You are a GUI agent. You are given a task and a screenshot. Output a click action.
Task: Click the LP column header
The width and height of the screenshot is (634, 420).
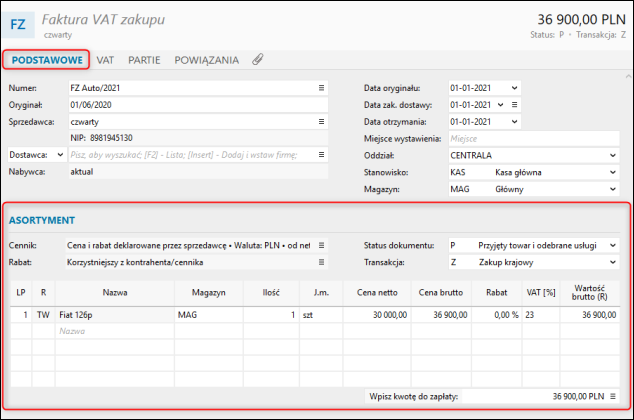click(x=21, y=293)
